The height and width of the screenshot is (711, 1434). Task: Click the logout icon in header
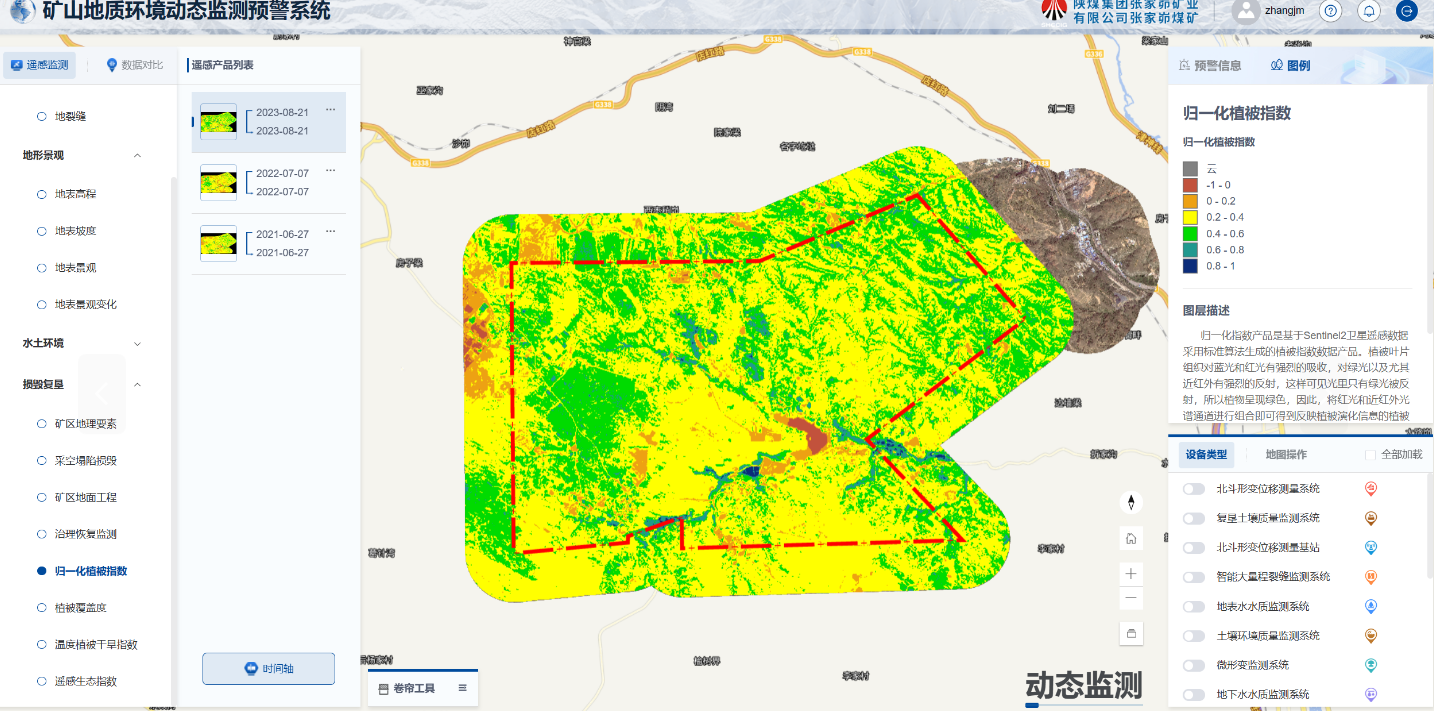coord(1406,11)
